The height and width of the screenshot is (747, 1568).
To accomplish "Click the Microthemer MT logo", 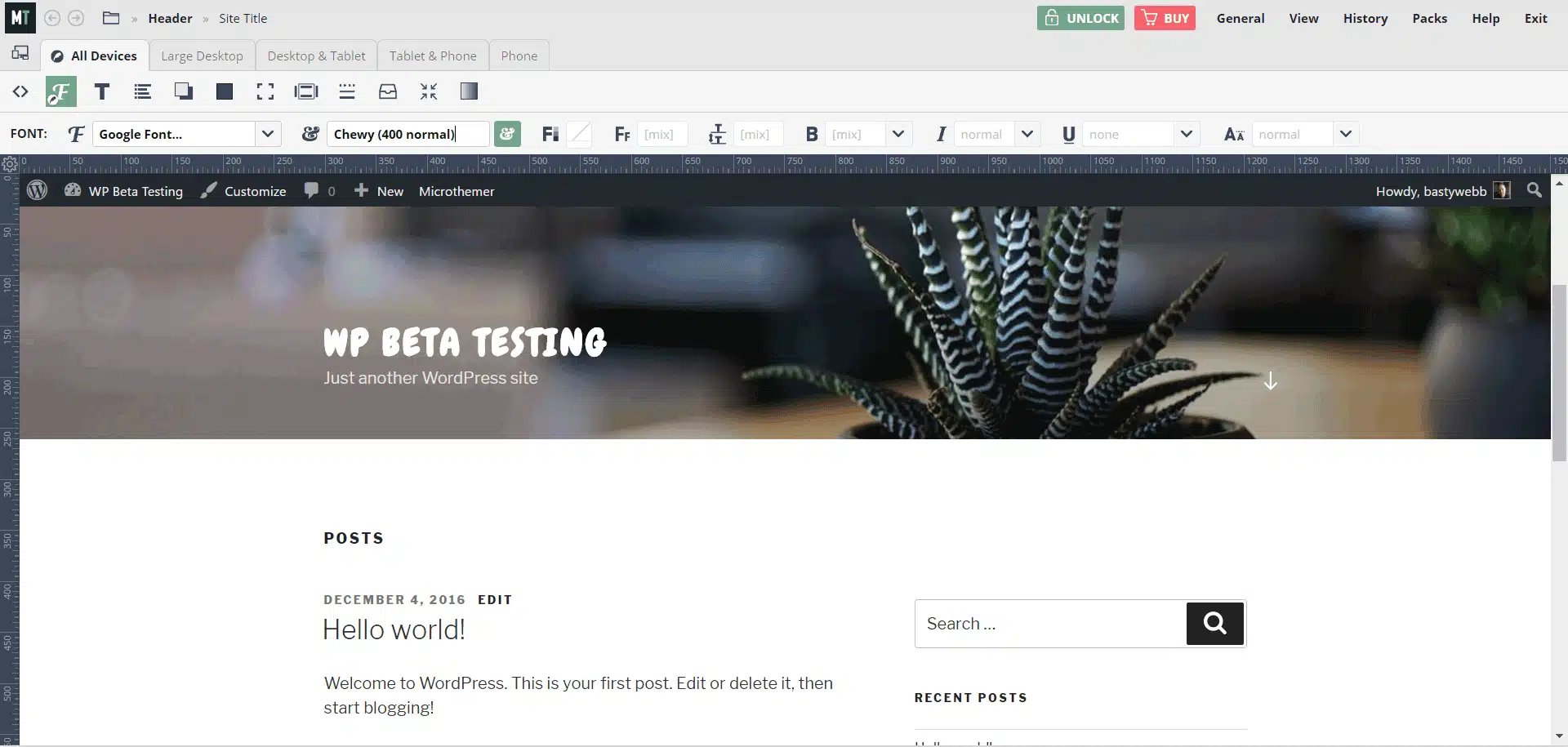I will pyautogui.click(x=20, y=17).
